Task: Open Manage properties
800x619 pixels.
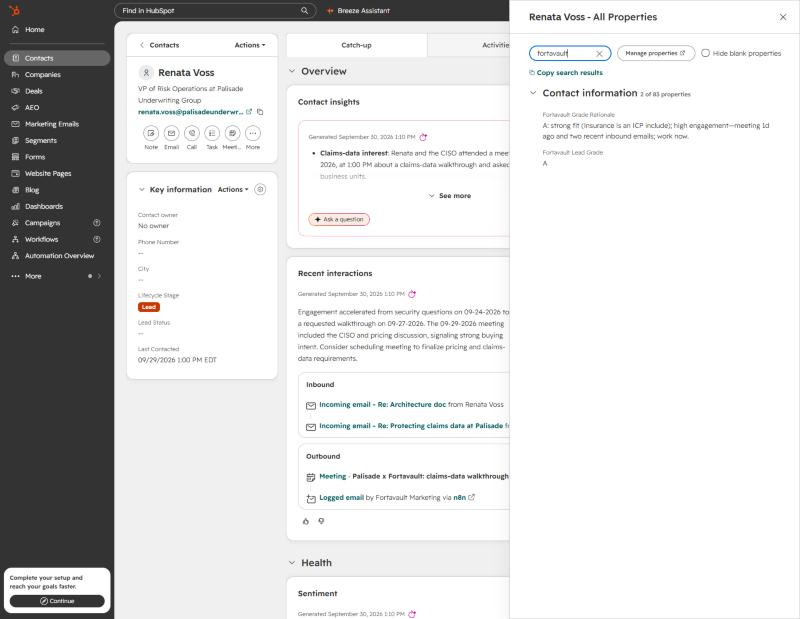Action: pyautogui.click(x=656, y=53)
